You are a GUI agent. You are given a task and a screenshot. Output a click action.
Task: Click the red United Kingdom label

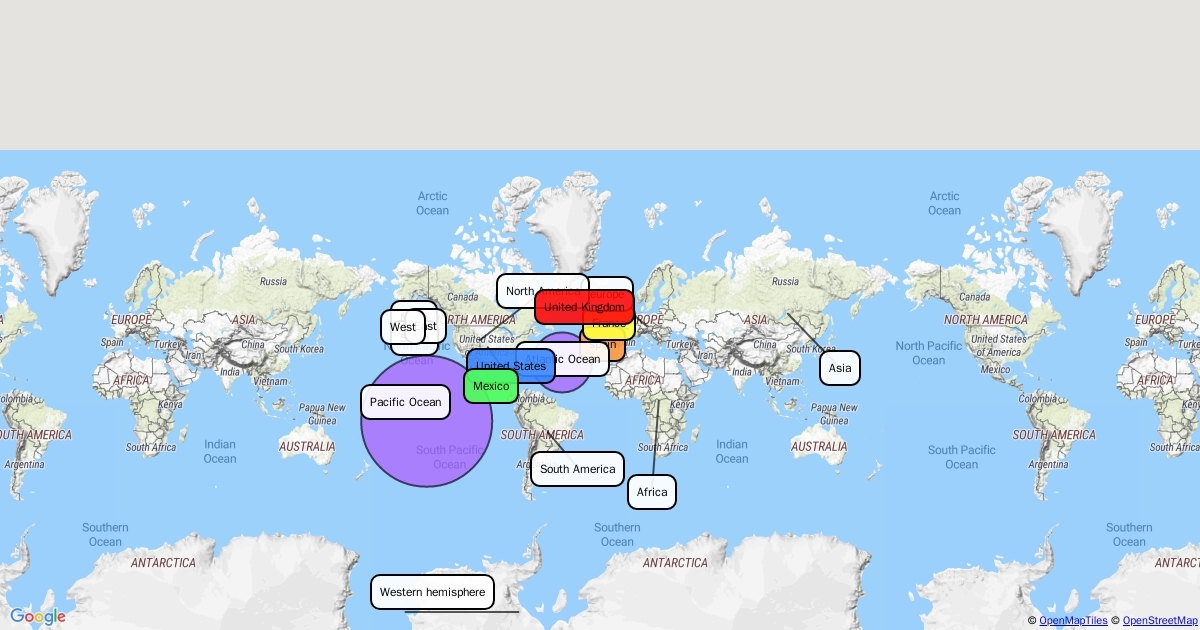coord(584,307)
